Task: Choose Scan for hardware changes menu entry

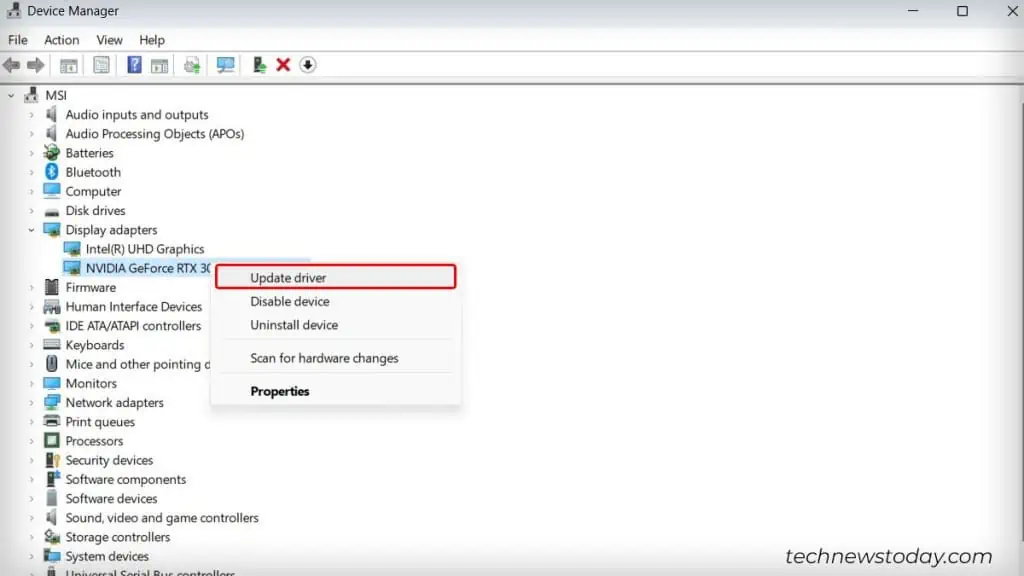Action: pos(335,358)
